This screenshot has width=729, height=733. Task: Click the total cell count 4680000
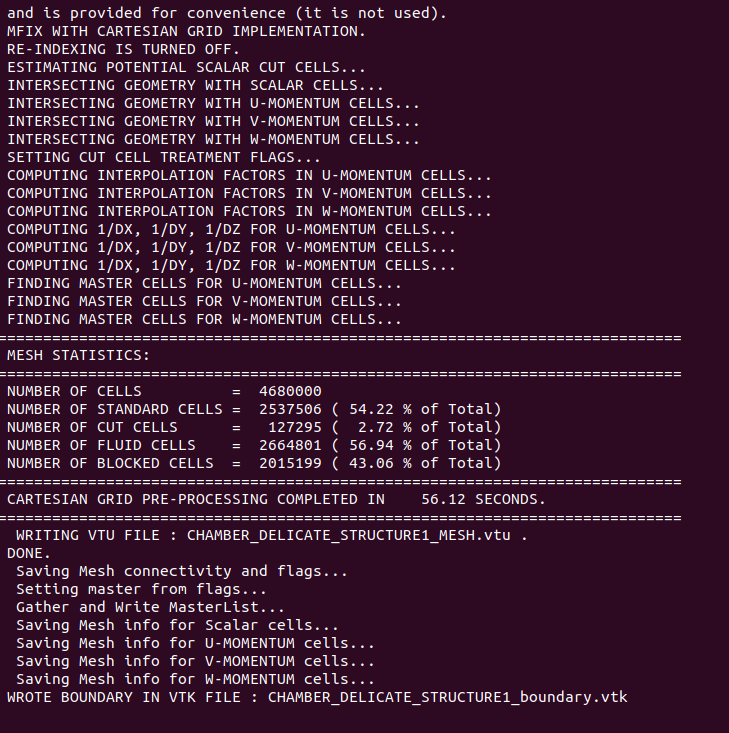point(290,391)
